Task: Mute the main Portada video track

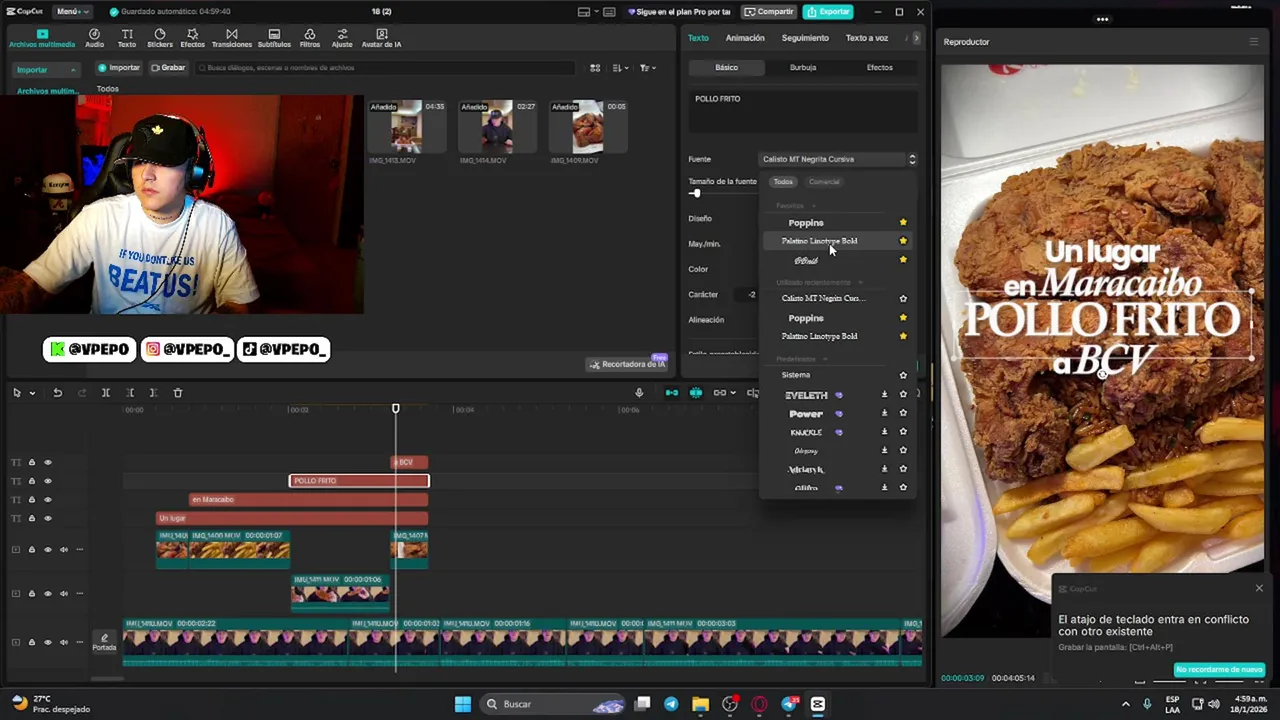Action: coord(63,642)
